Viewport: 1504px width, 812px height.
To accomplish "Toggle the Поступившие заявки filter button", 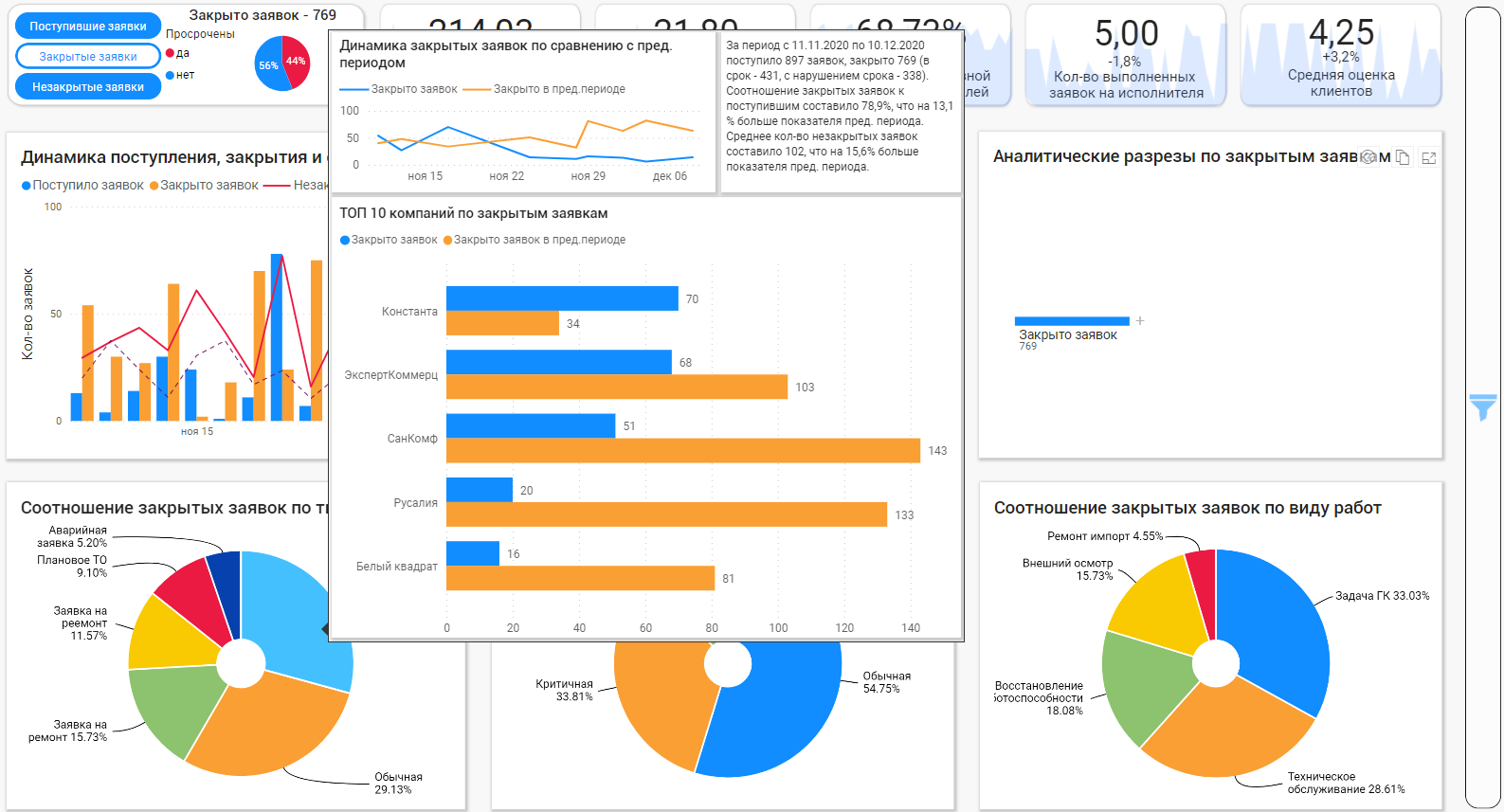I will tap(88, 27).
